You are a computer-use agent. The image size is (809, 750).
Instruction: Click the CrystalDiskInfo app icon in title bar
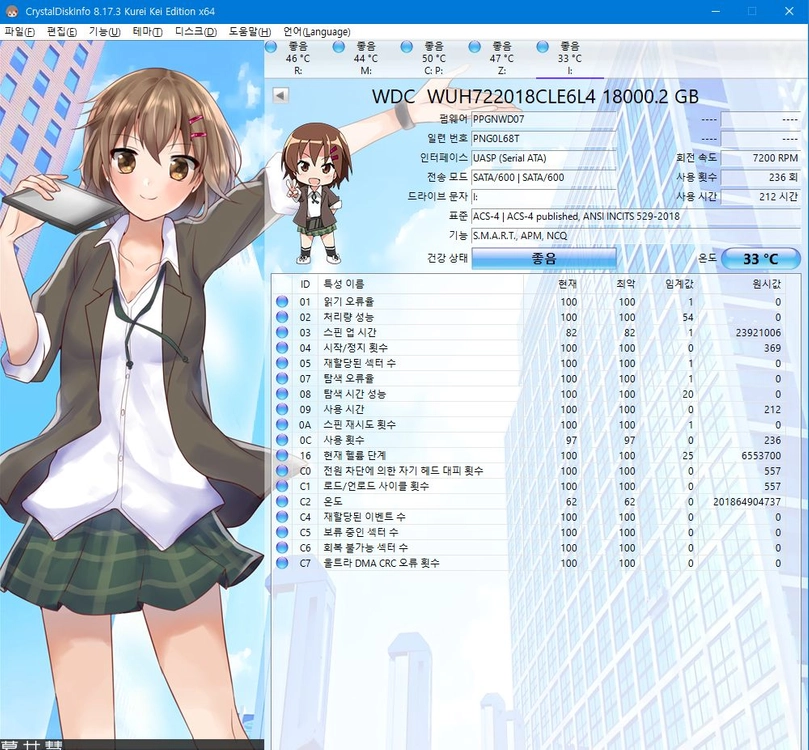(x=11, y=11)
